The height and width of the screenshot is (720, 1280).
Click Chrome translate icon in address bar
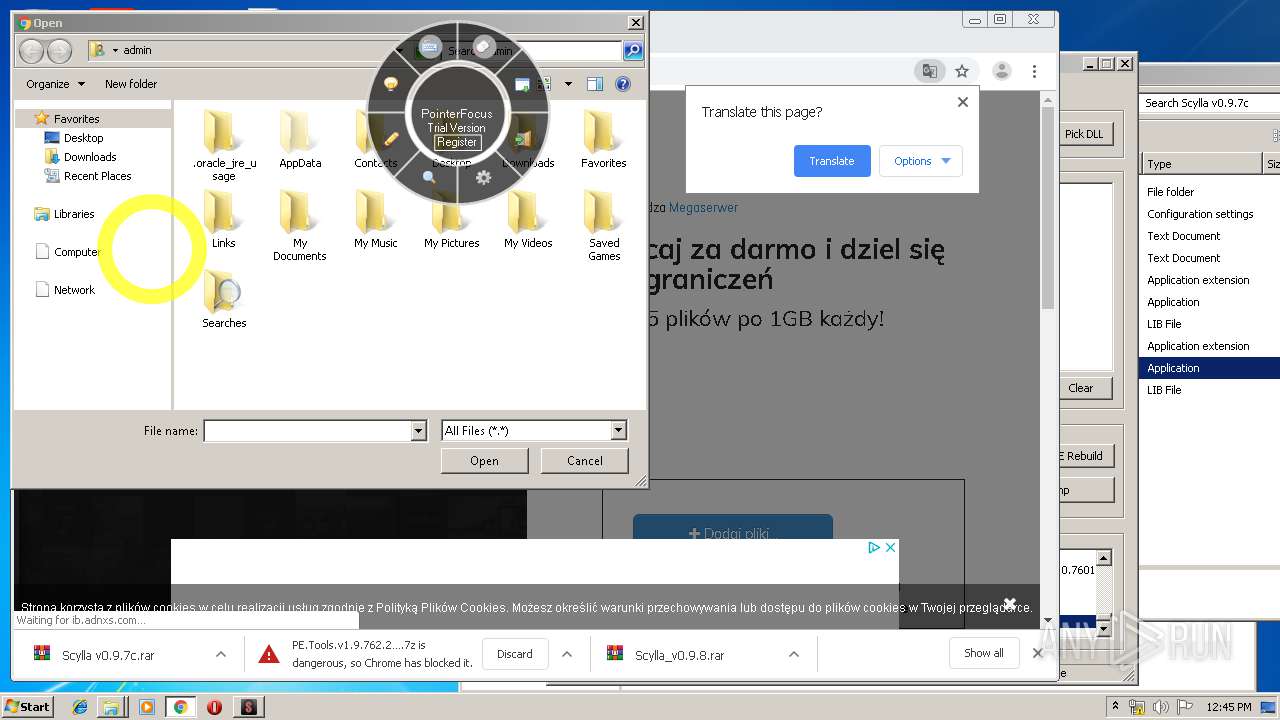tap(930, 71)
